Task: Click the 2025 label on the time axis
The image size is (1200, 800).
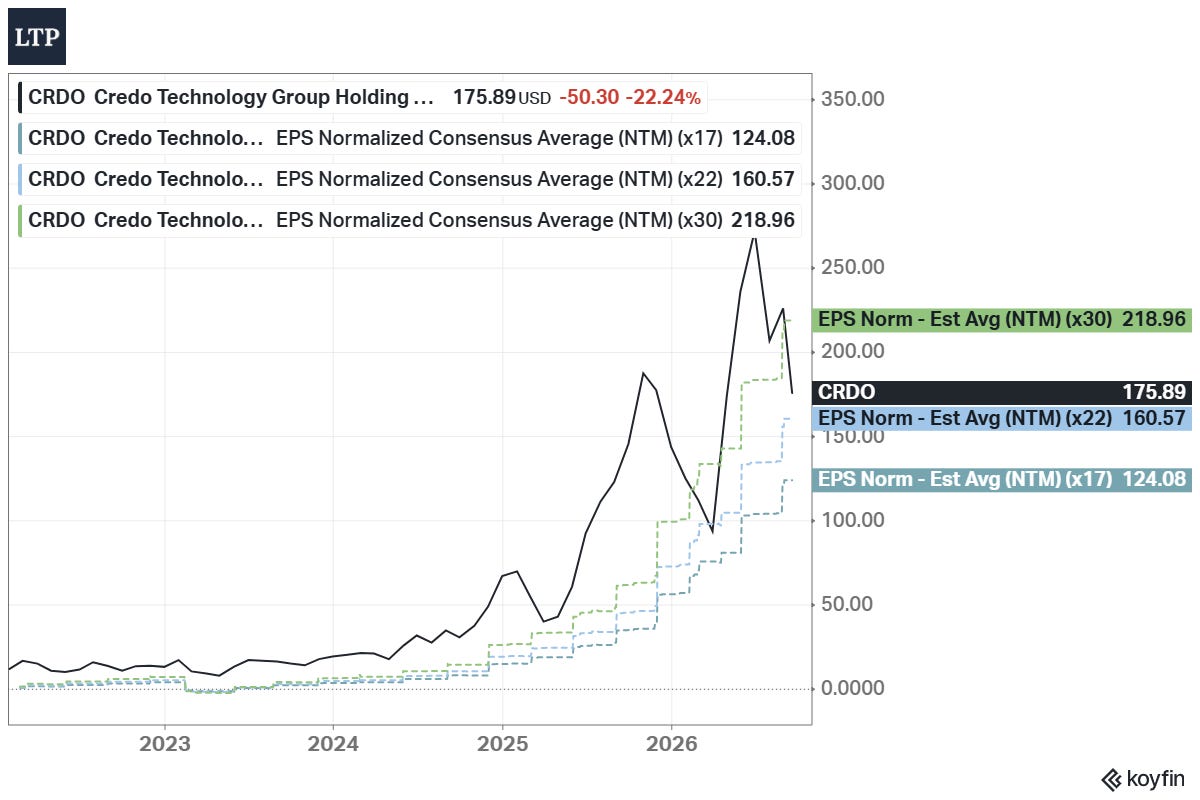Action: pyautogui.click(x=502, y=744)
